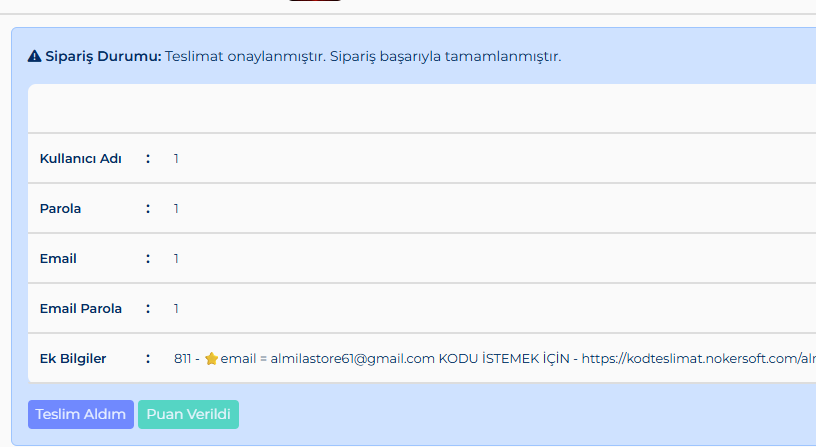The image size is (816, 447).
Task: Click the star emoji in Ek Bilgiler
Action: tap(211, 359)
